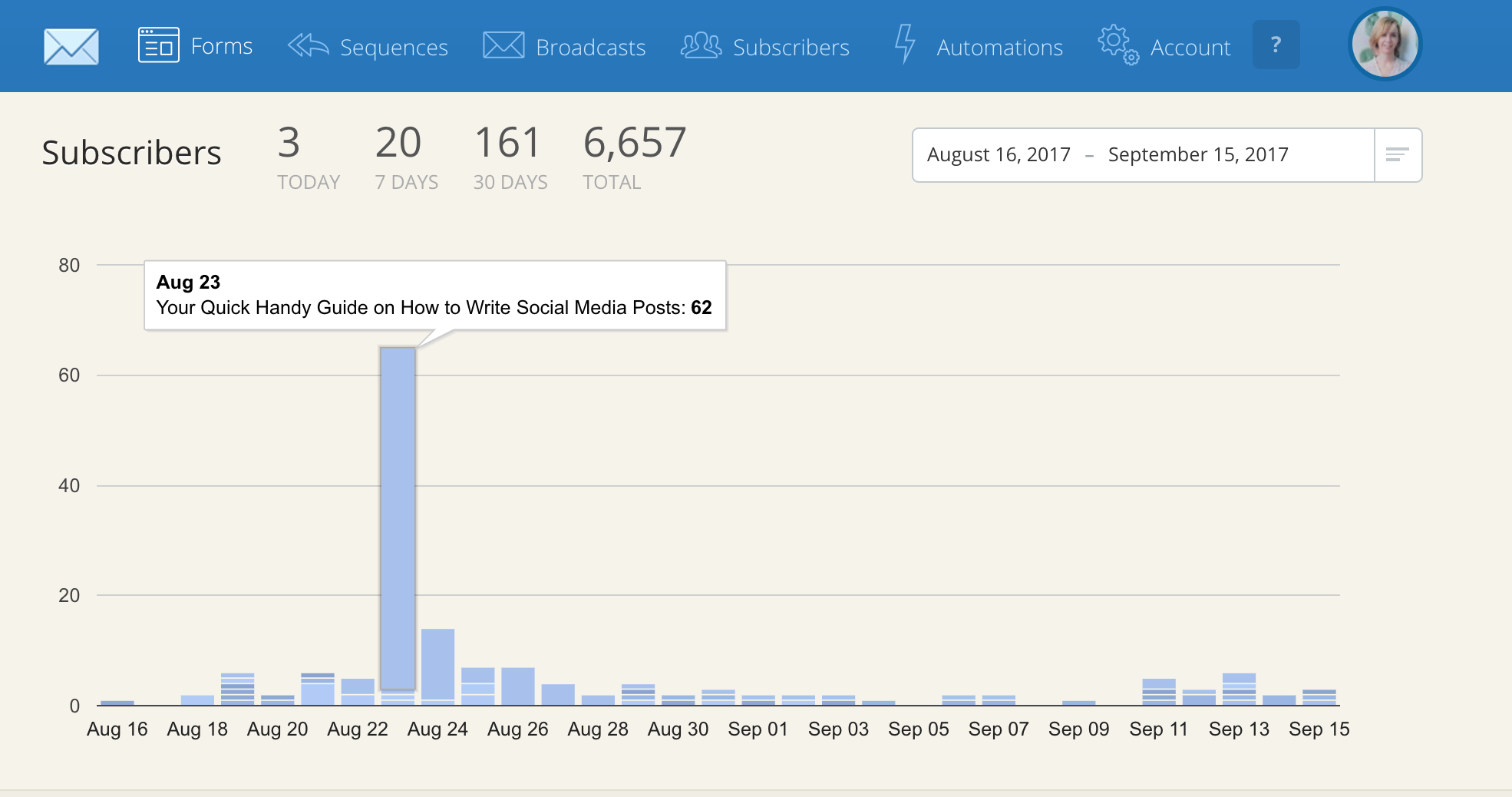
Task: Click the Automations text link
Action: click(999, 48)
